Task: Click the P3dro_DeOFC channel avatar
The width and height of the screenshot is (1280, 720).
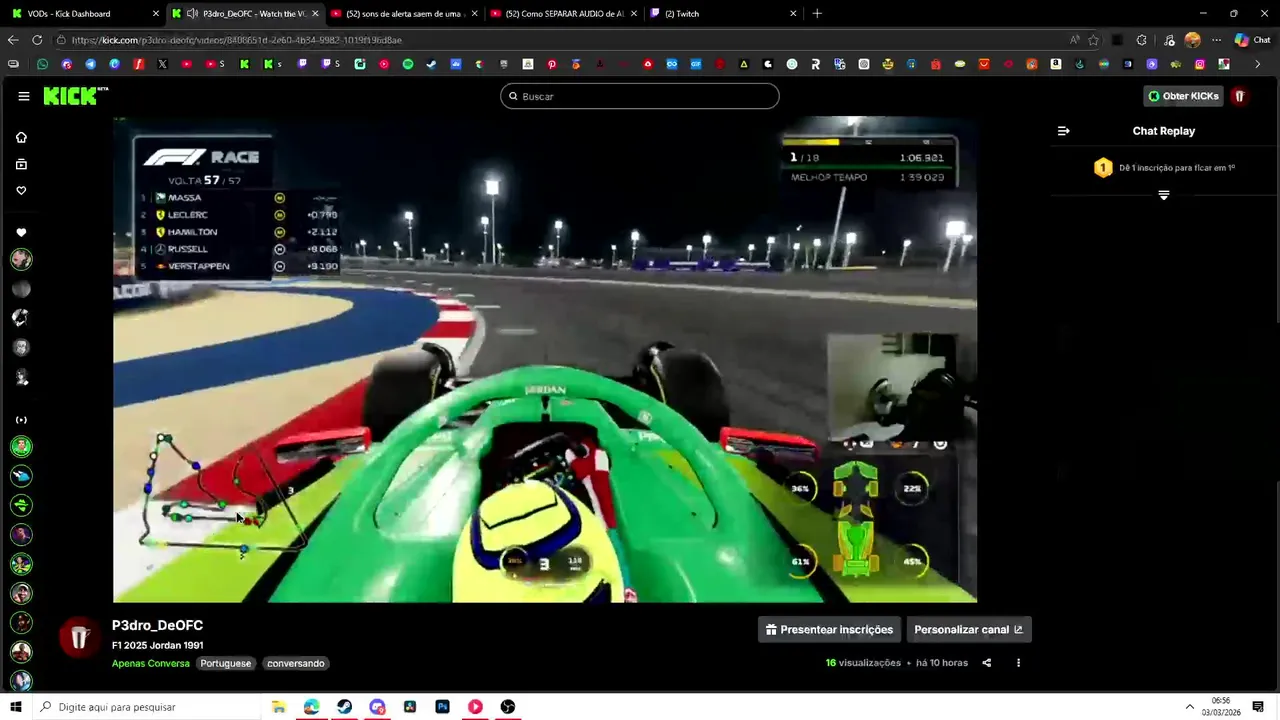Action: (79, 637)
